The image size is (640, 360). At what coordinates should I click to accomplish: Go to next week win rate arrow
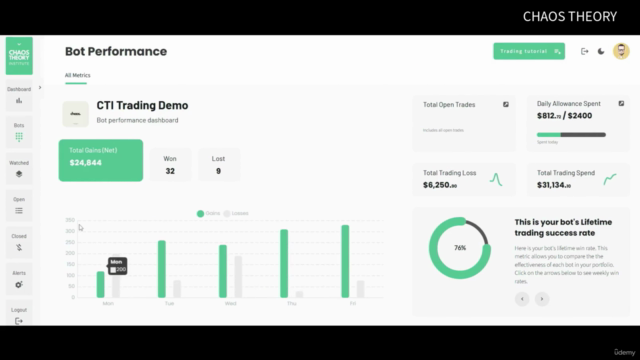pyautogui.click(x=542, y=299)
